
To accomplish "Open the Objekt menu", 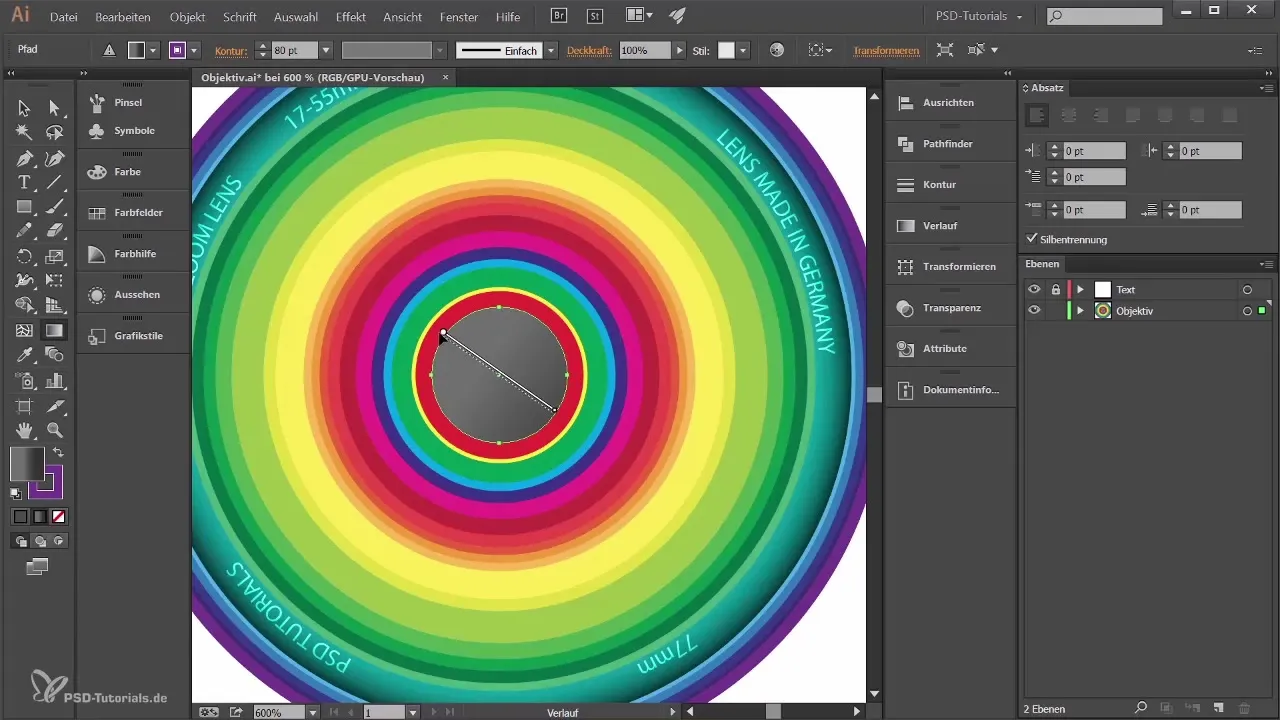I will (188, 17).
